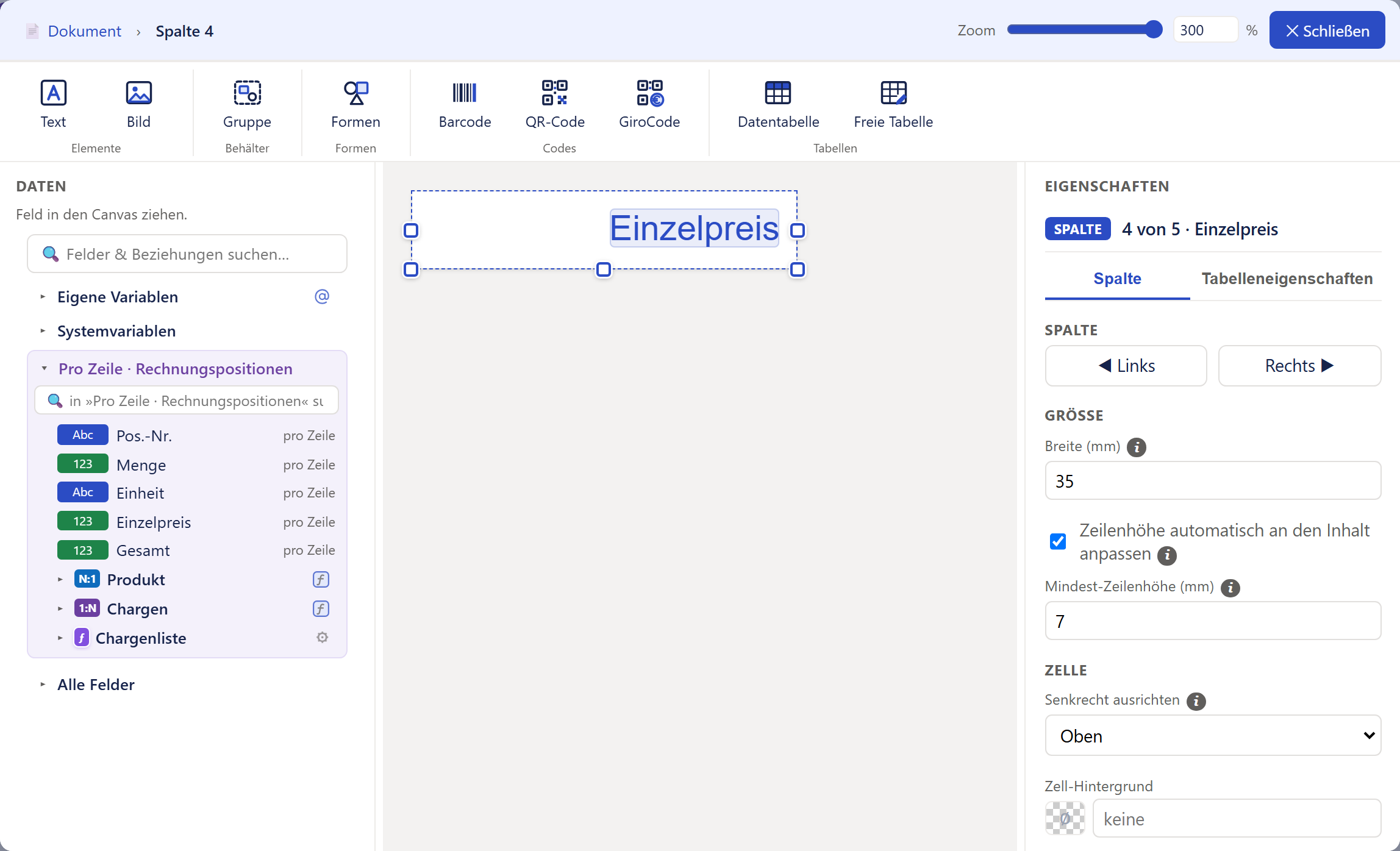Move column with the Rechts button
The width and height of the screenshot is (1400, 851).
tap(1299, 366)
